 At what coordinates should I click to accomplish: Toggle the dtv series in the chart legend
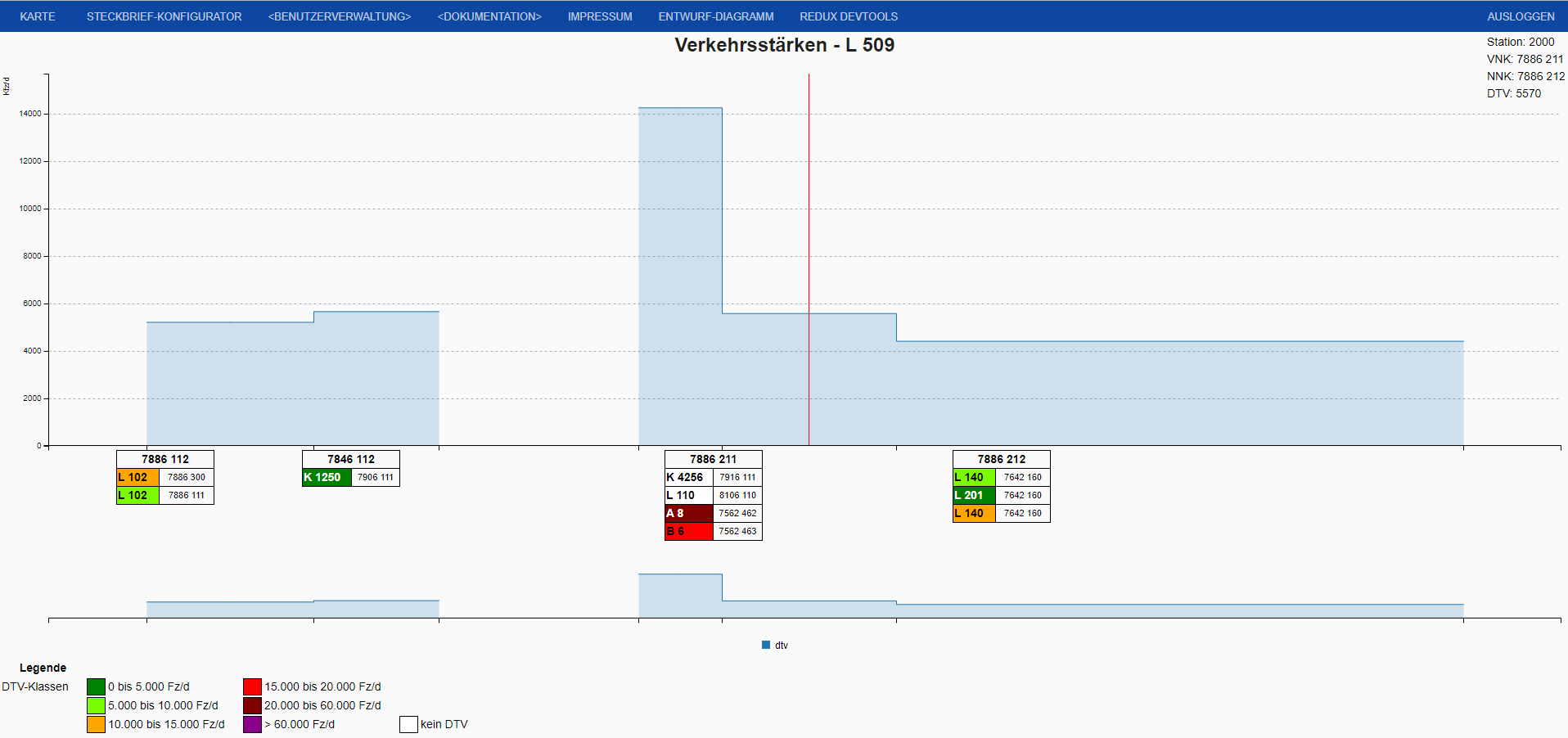click(x=774, y=645)
